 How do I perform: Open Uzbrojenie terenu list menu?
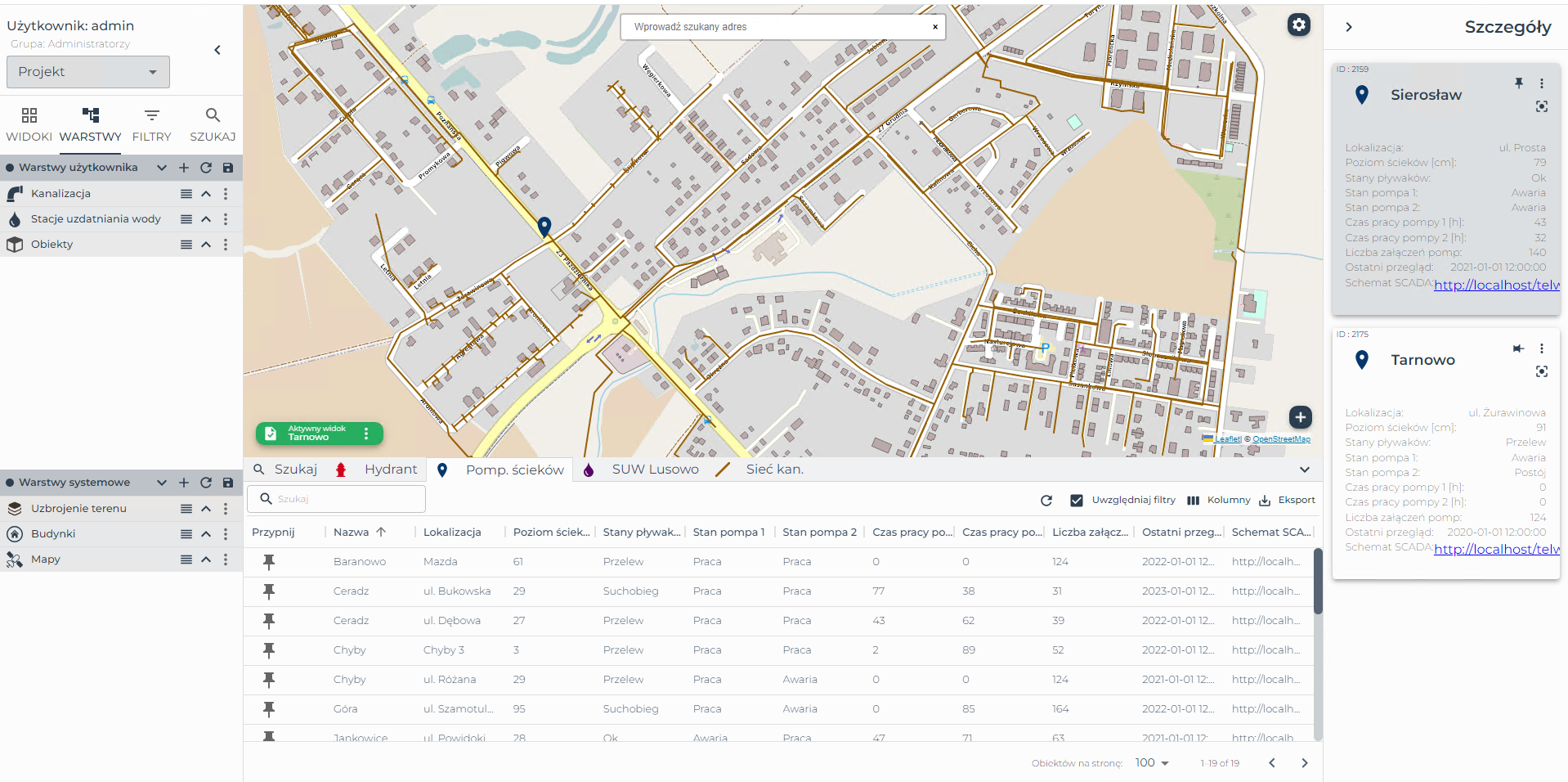point(186,509)
